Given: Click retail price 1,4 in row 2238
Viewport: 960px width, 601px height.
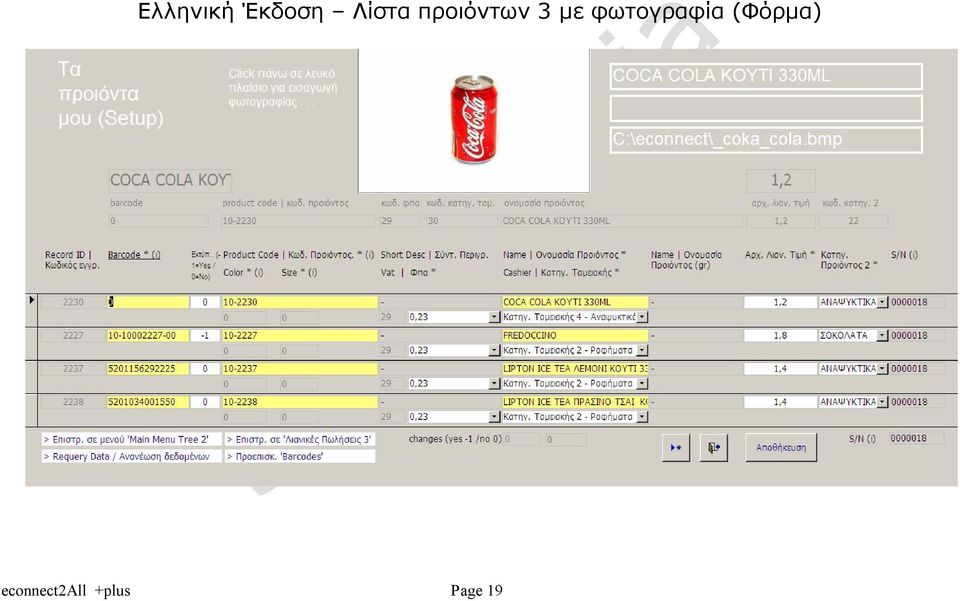Looking at the screenshot, I should click(780, 402).
